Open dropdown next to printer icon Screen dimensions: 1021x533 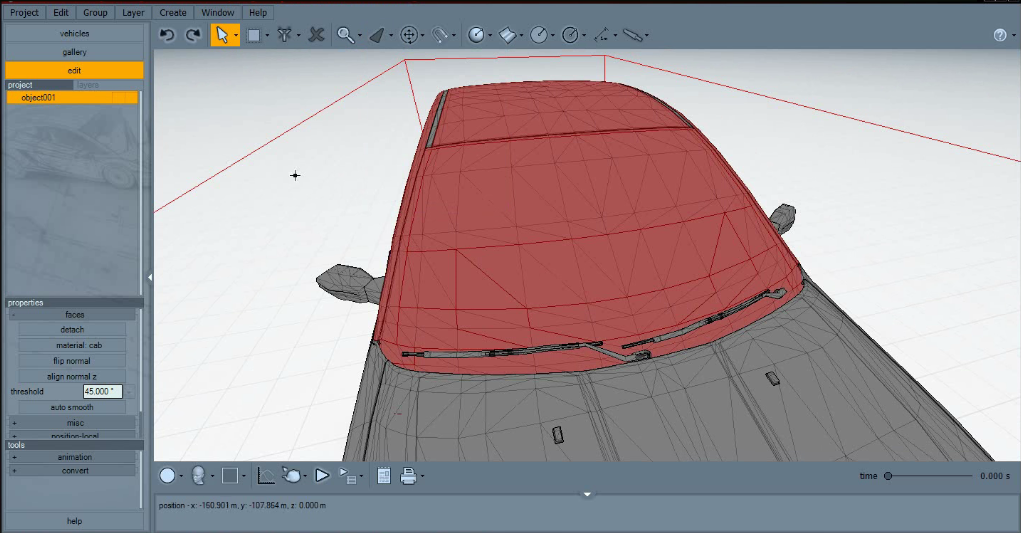click(423, 476)
